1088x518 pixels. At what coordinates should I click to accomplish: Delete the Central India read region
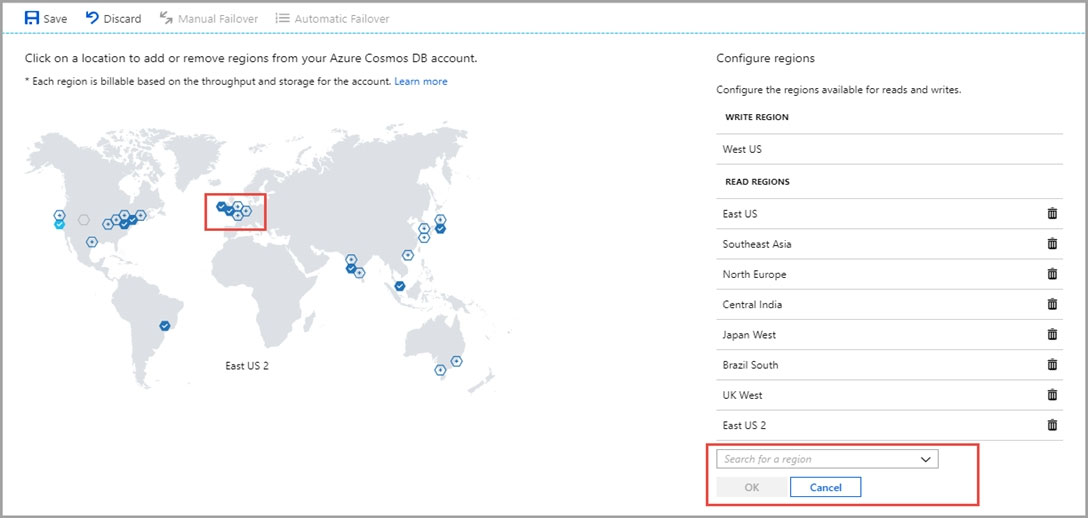(x=1052, y=304)
